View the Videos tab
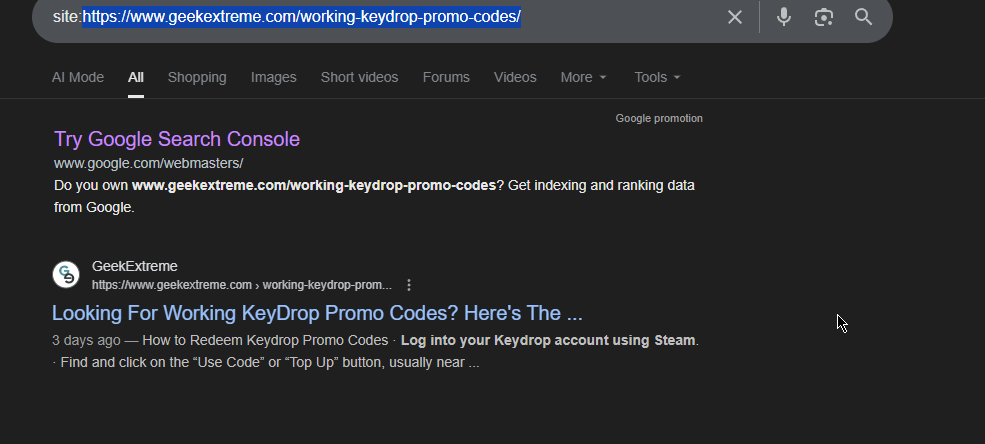Image resolution: width=985 pixels, height=444 pixels. click(515, 77)
